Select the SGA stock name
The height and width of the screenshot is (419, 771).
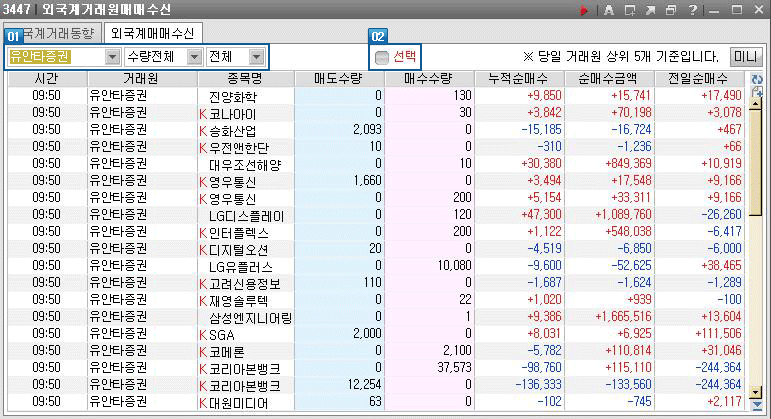pos(222,335)
